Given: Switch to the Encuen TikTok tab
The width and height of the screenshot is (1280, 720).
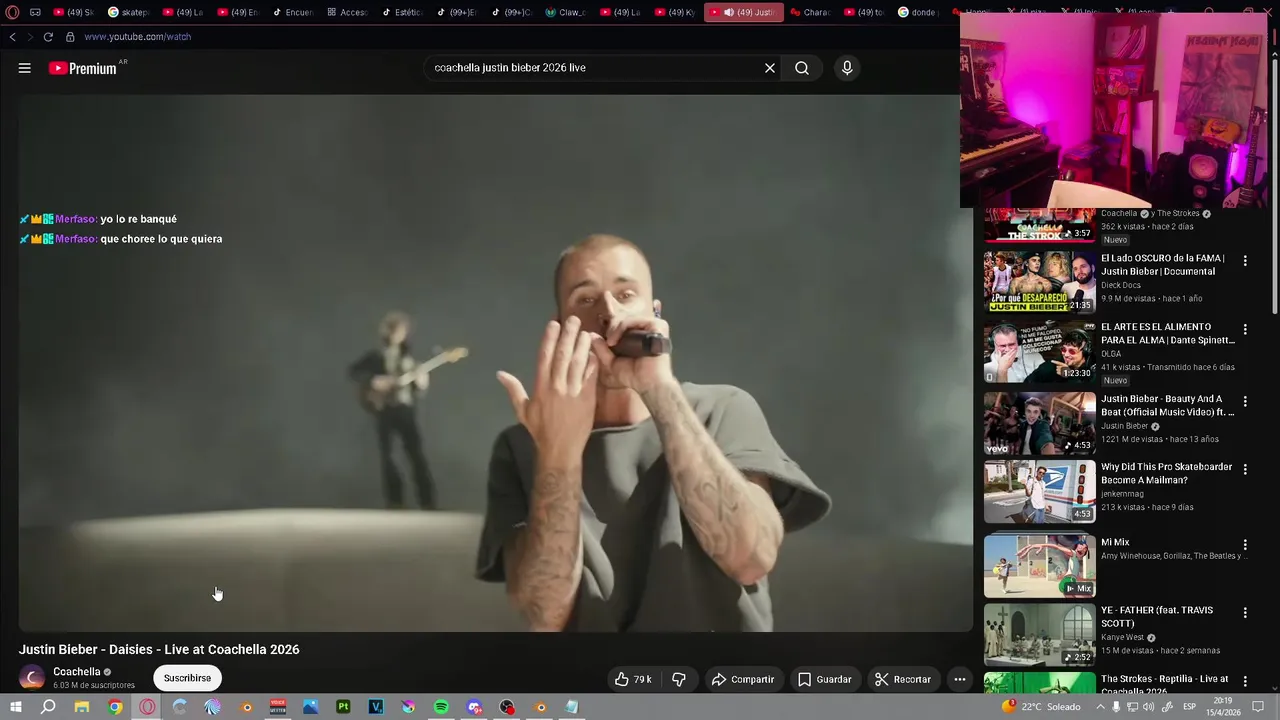Looking at the screenshot, I should point(292,12).
